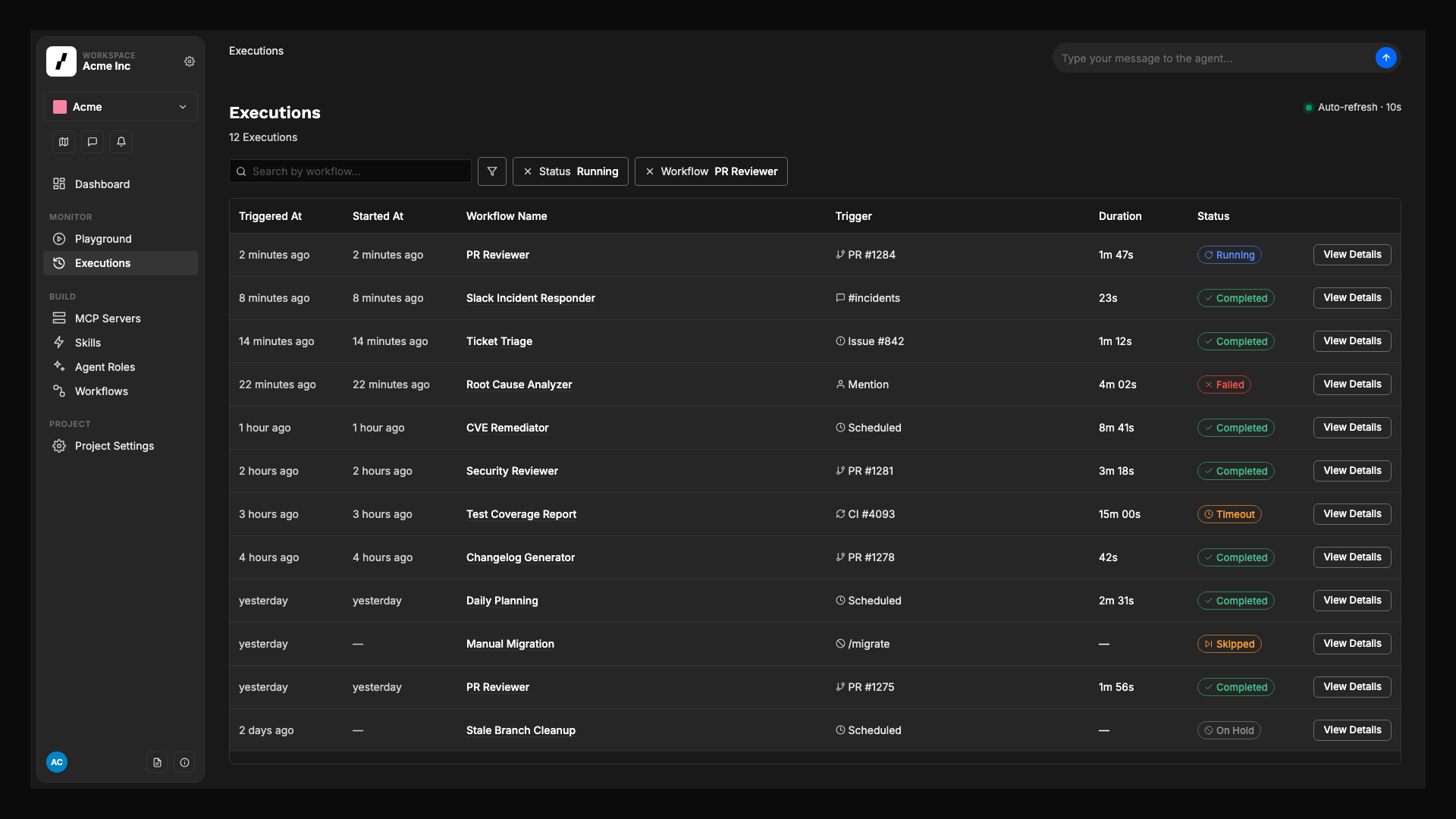Click the Auto-refresh 10s indicator
The height and width of the screenshot is (819, 1456).
click(x=1352, y=107)
